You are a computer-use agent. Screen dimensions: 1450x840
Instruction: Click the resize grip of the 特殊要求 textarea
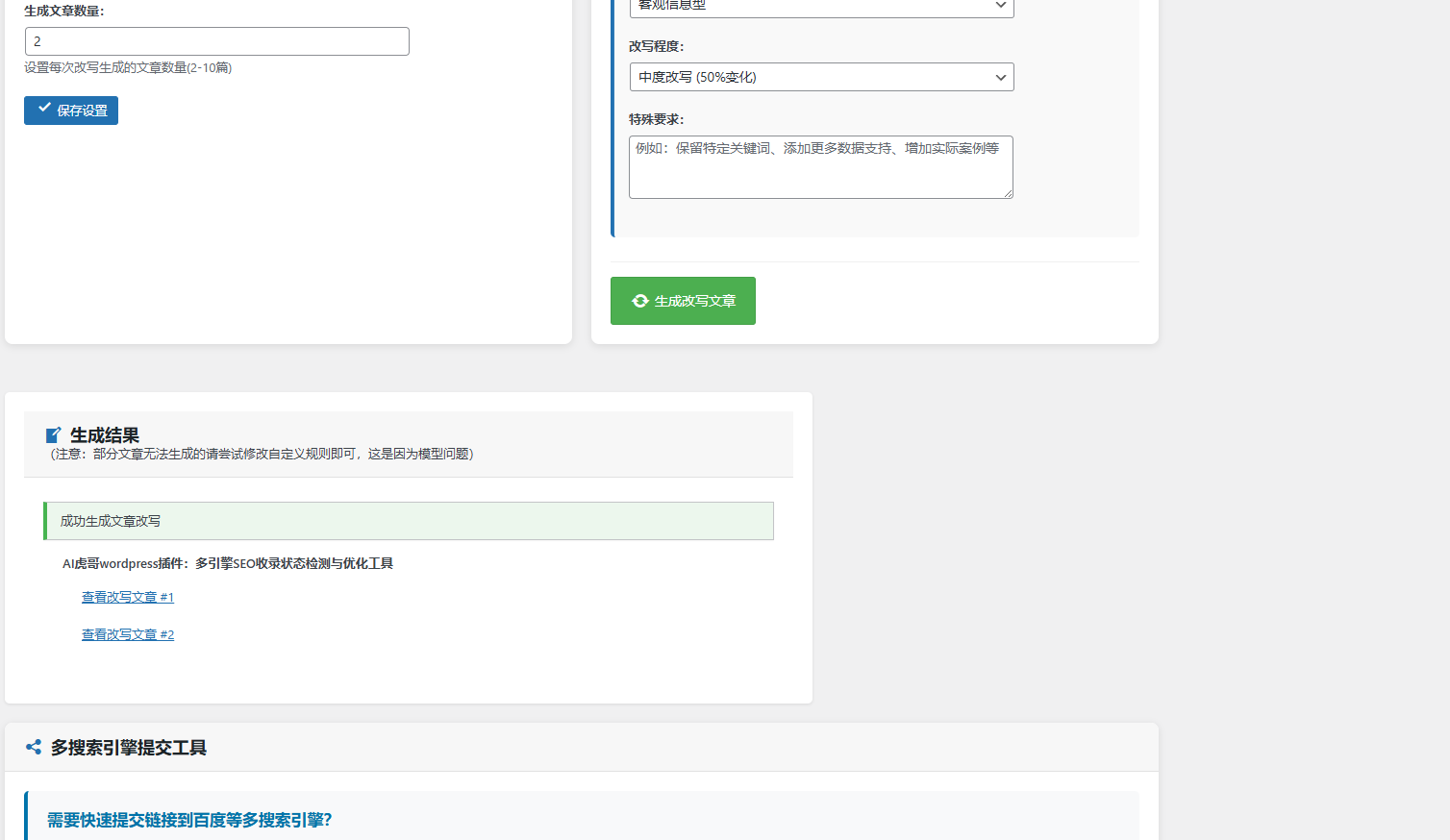tap(1010, 195)
